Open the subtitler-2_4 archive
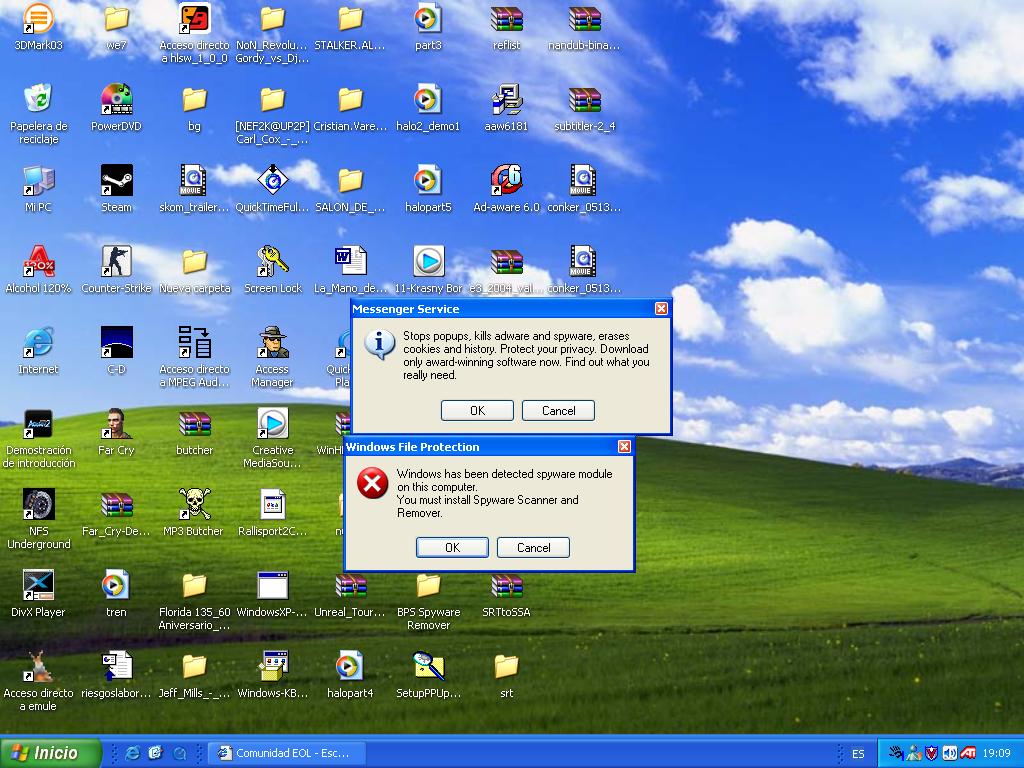The image size is (1024, 768). tap(584, 99)
